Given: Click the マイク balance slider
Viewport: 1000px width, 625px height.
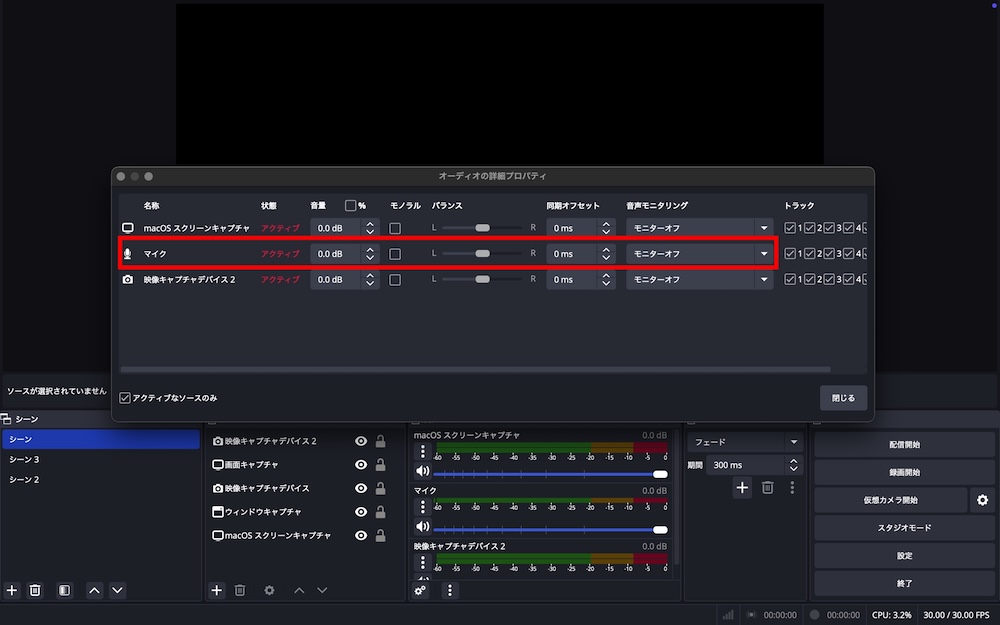Looking at the screenshot, I should [482, 254].
